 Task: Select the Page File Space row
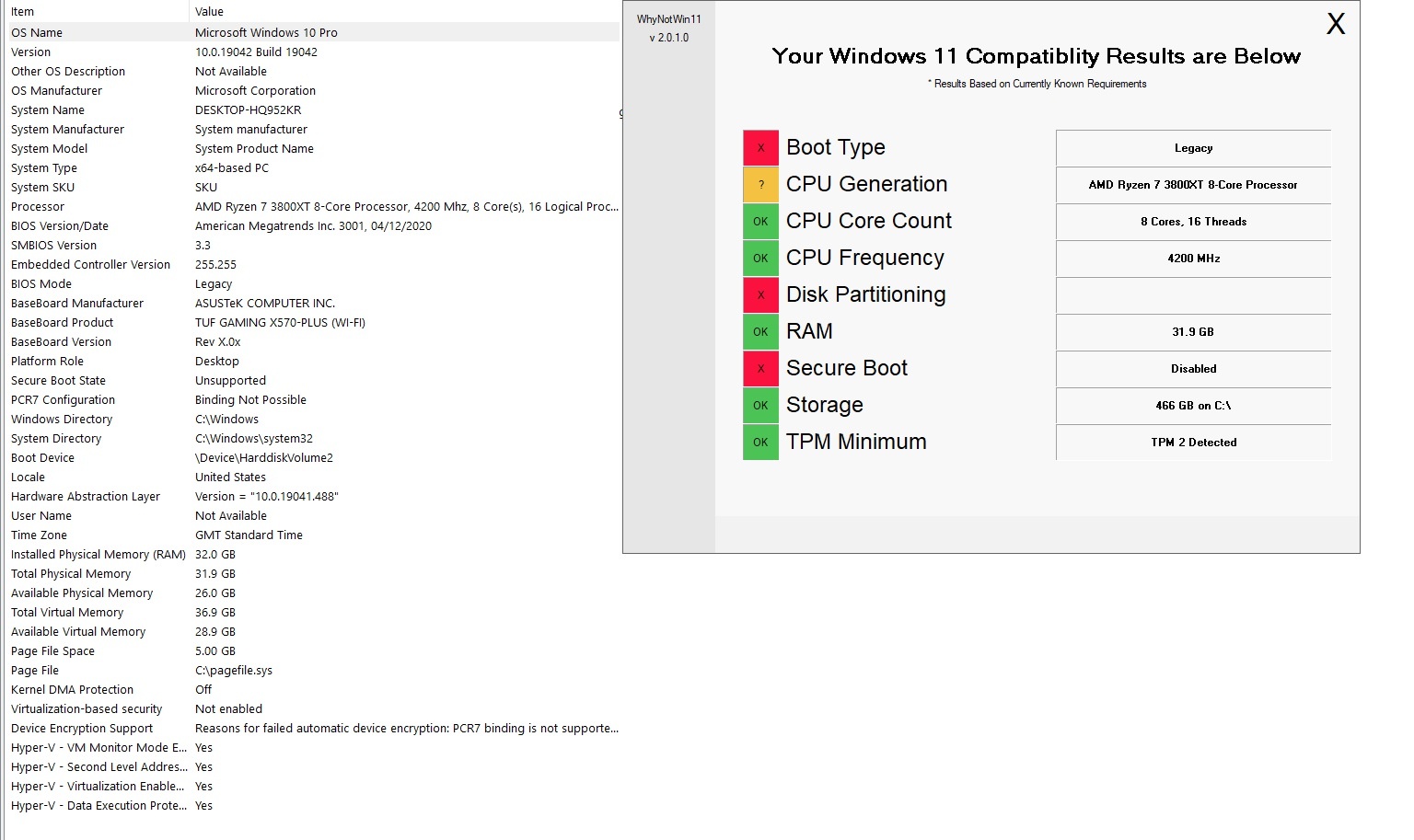coord(312,650)
